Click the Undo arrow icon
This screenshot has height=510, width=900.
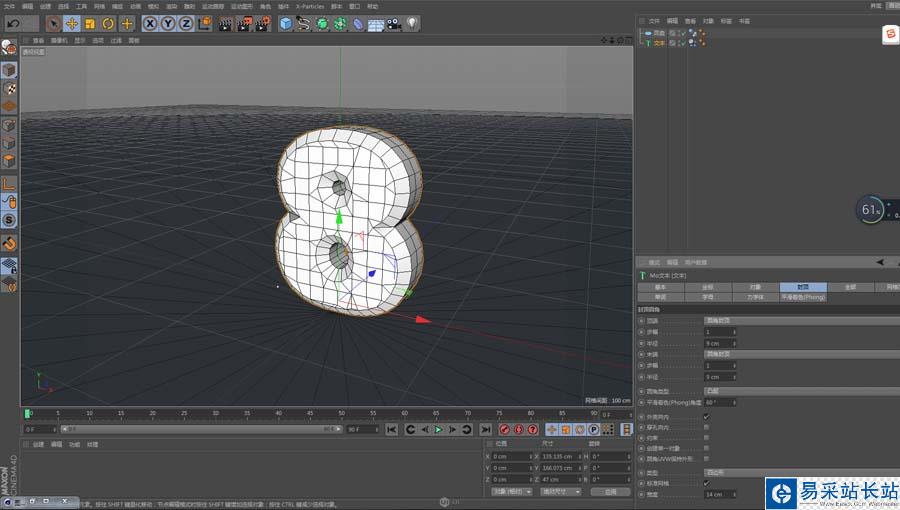[x=14, y=23]
